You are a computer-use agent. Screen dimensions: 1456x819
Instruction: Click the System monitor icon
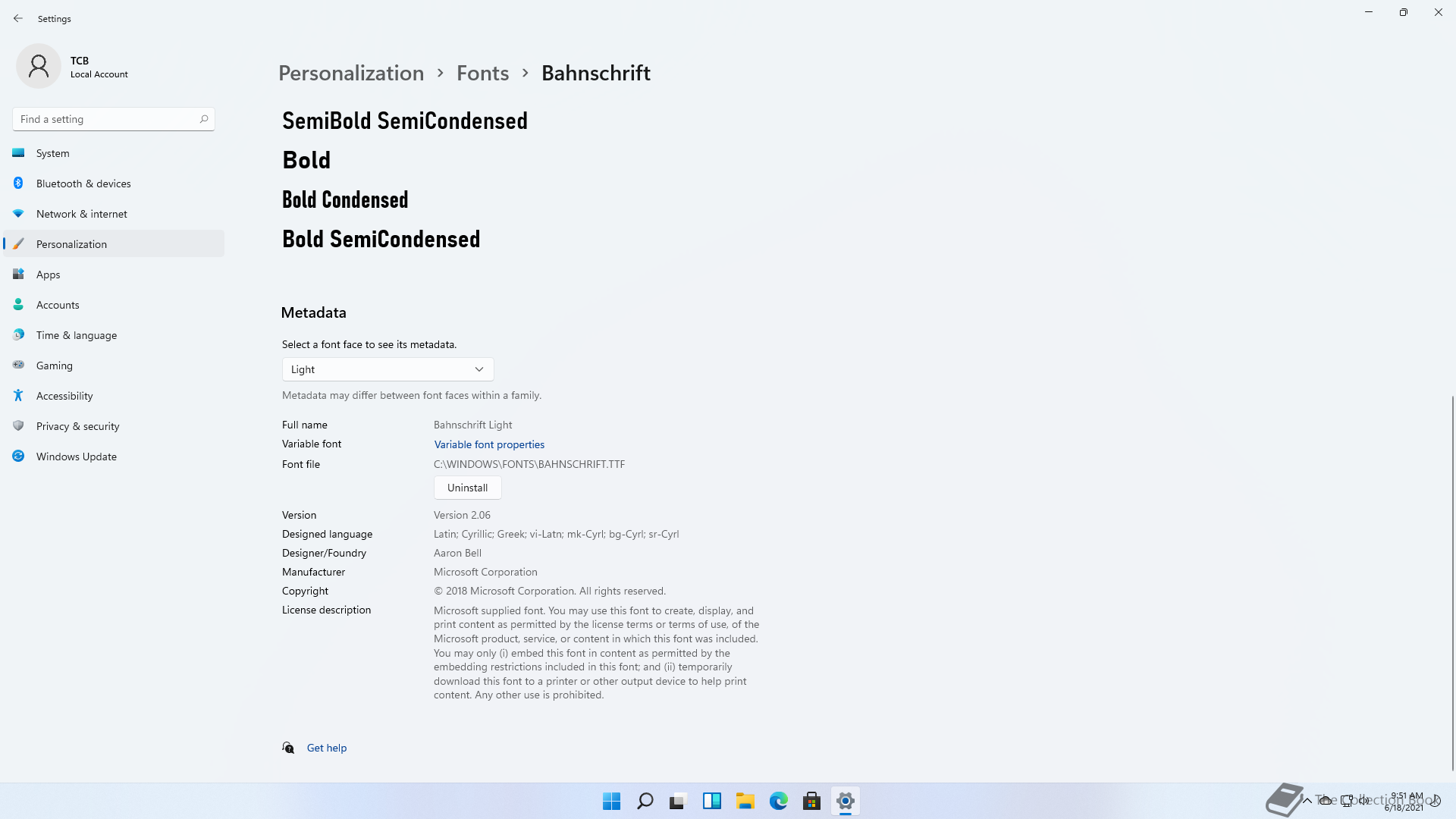(18, 153)
